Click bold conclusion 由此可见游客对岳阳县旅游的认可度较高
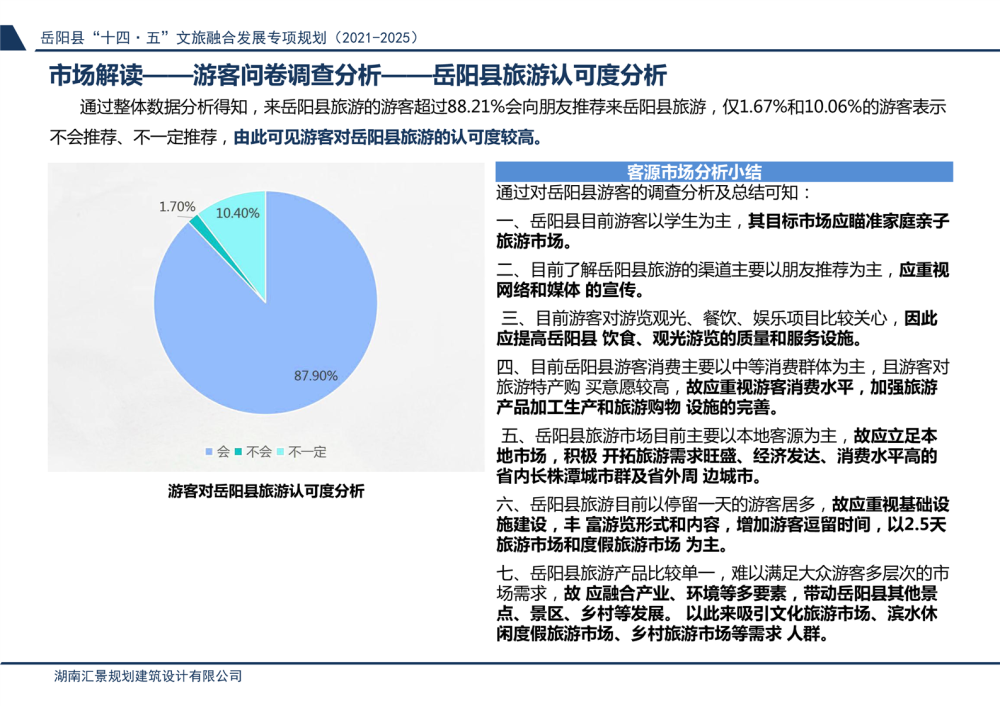 pos(390,138)
